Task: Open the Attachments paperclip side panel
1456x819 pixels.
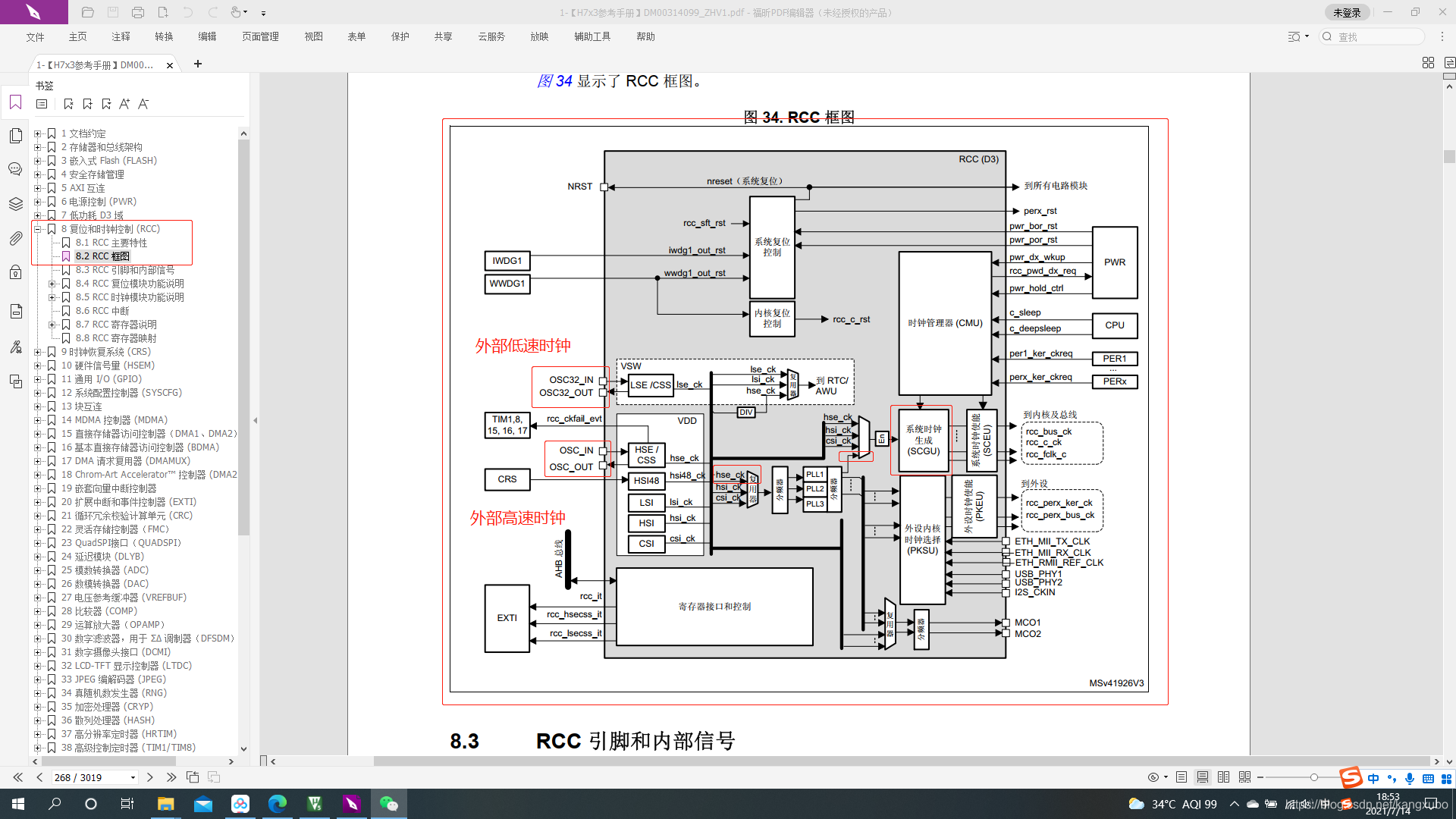Action: coord(15,239)
